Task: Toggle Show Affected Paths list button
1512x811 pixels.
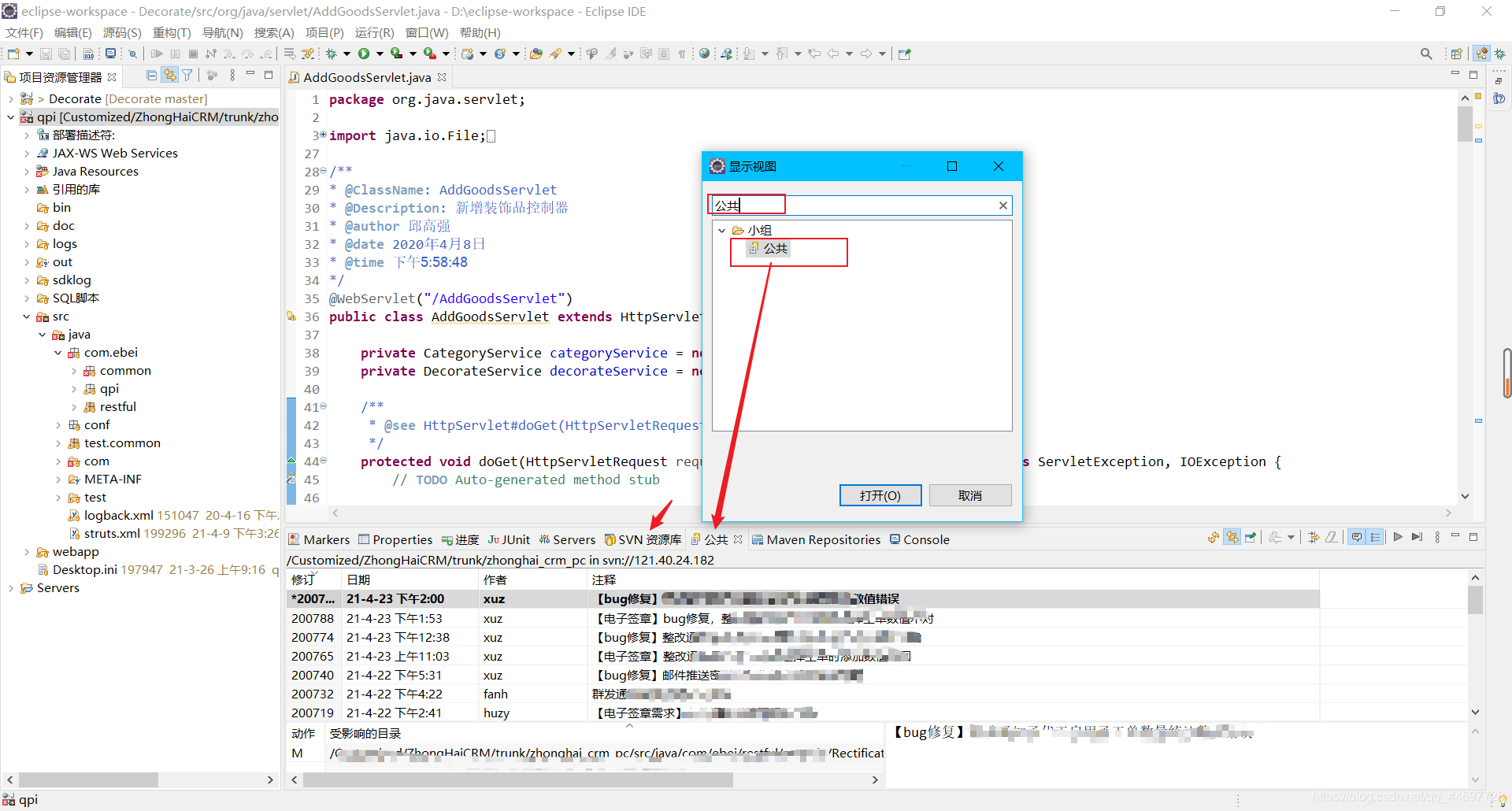Action: coord(1375,538)
